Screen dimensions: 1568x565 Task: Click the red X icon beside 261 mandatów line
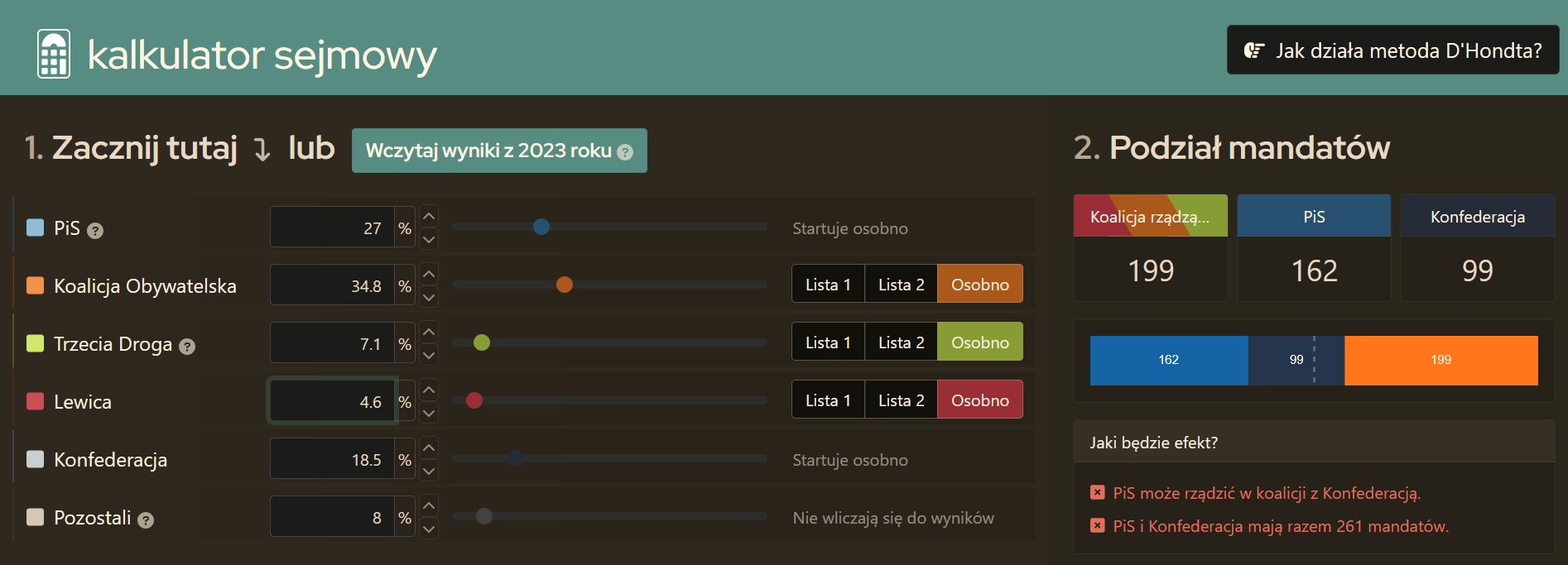1098,525
